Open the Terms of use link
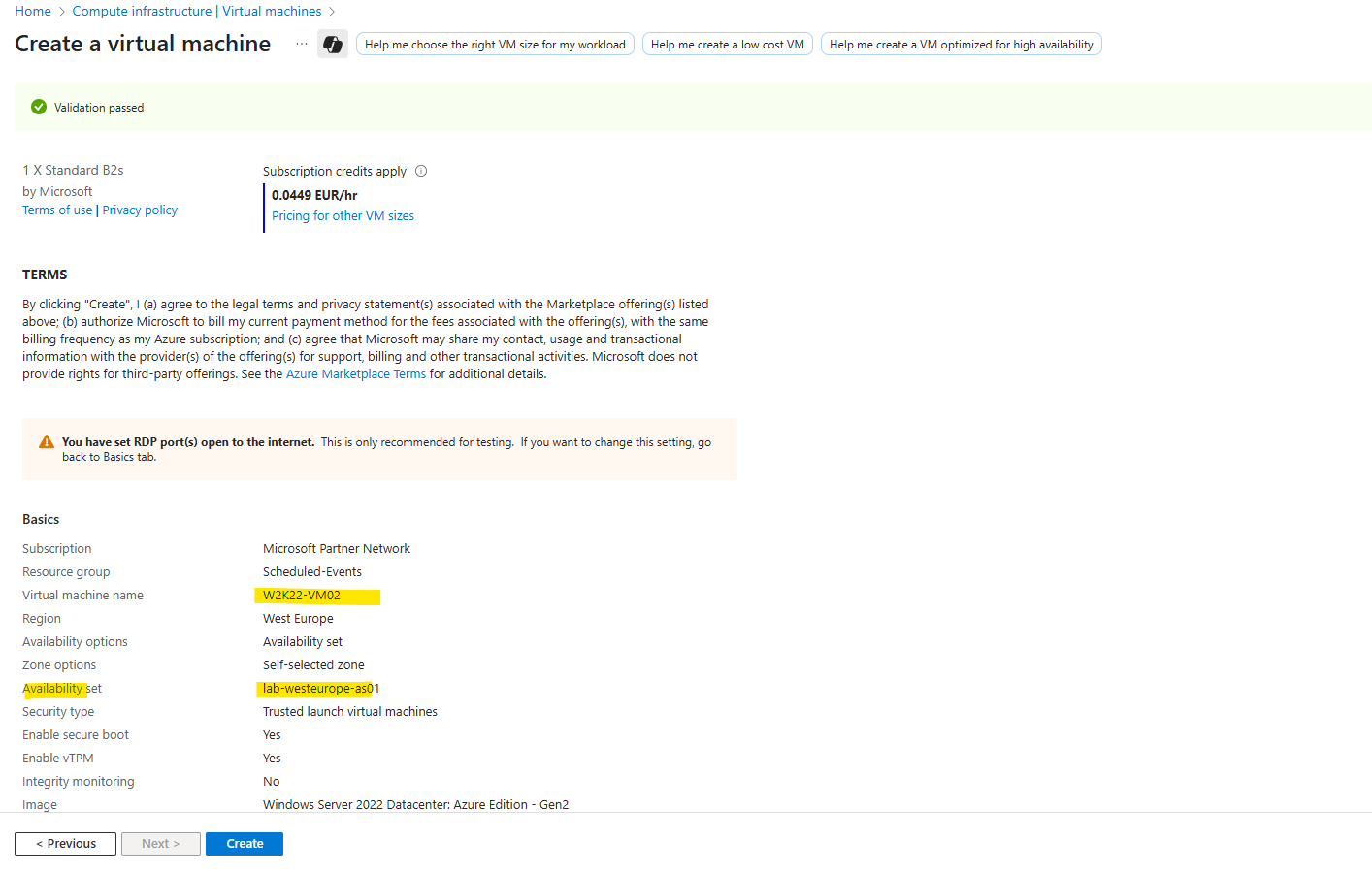The width and height of the screenshot is (1372, 872). point(57,210)
